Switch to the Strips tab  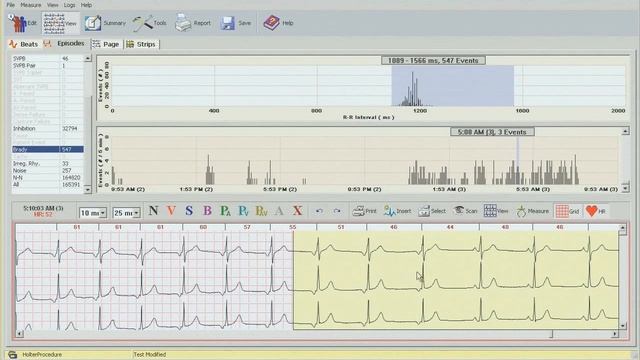141,44
